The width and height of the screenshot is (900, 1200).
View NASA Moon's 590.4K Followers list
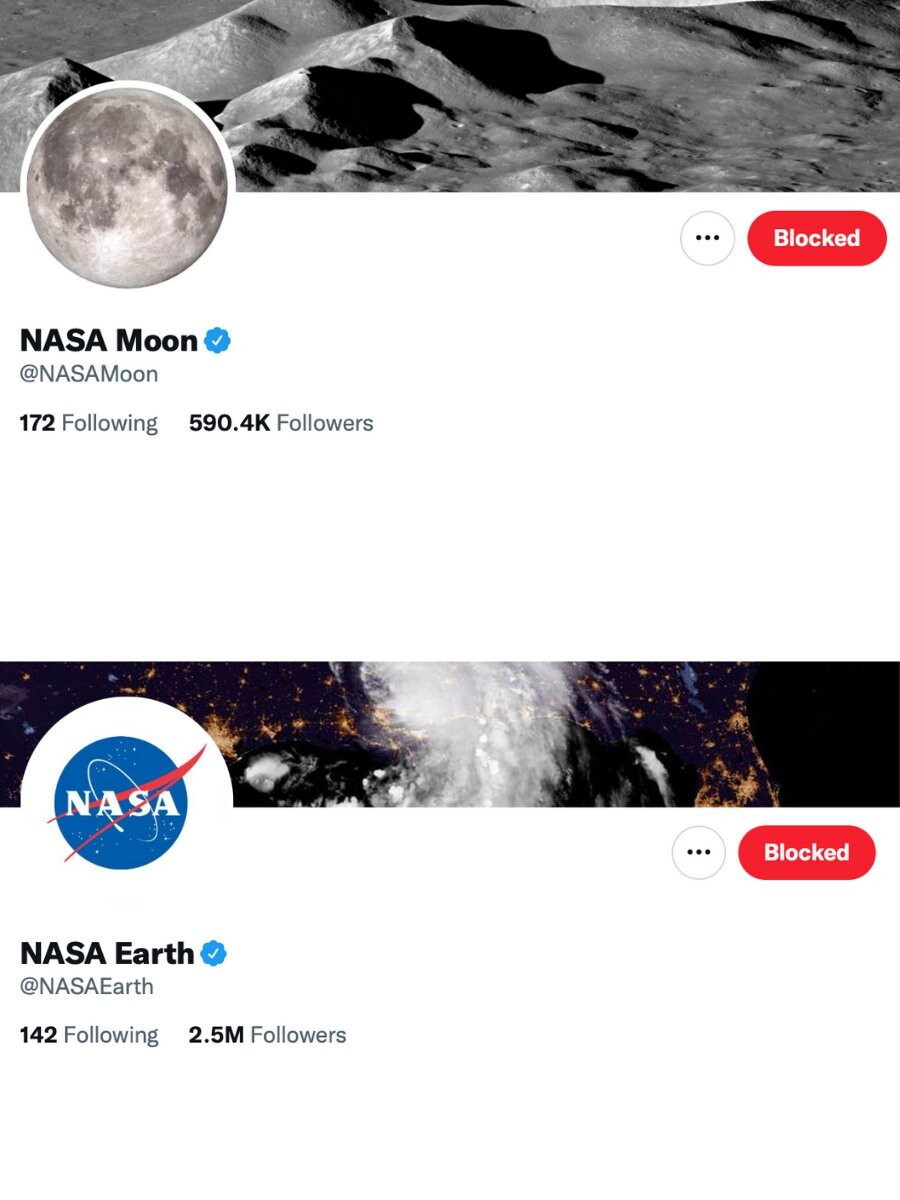point(281,423)
